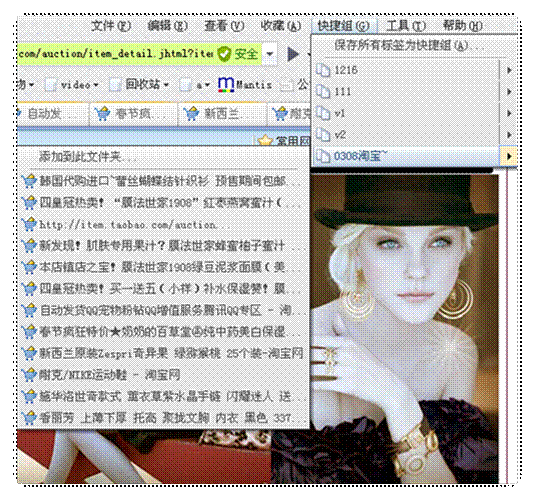Open 春节疯狂特价 奶奶的百草堂 bookmark

click(163, 332)
